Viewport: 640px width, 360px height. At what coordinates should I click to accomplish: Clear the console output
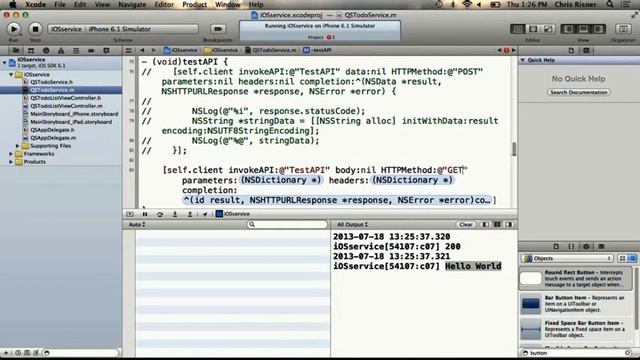point(466,224)
